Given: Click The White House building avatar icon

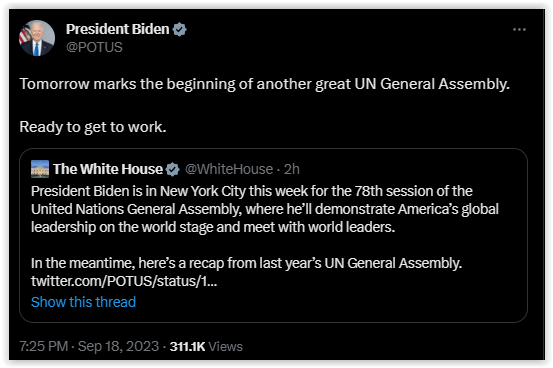Looking at the screenshot, I should (x=40, y=169).
